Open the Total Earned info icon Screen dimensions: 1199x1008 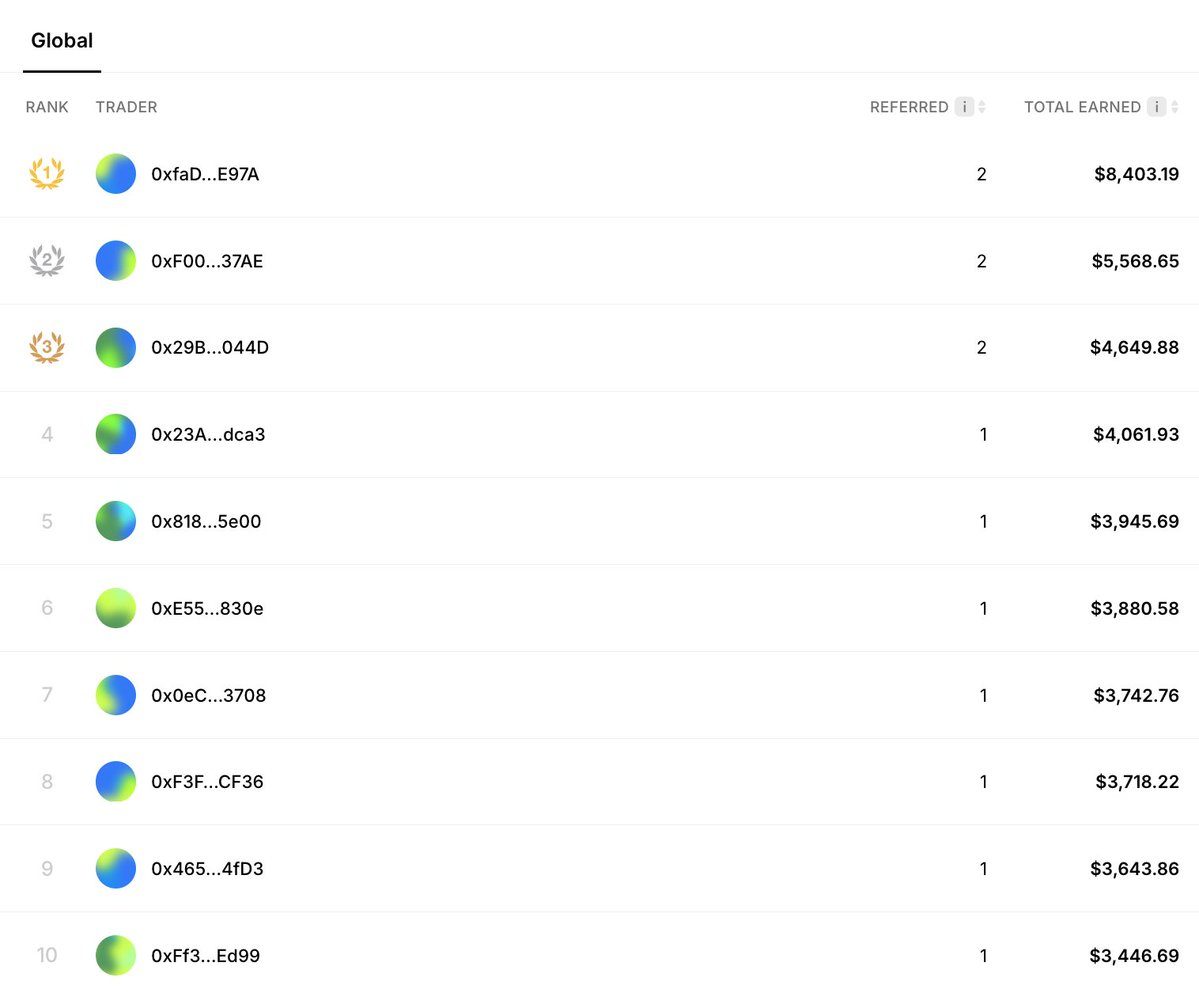[x=1156, y=107]
